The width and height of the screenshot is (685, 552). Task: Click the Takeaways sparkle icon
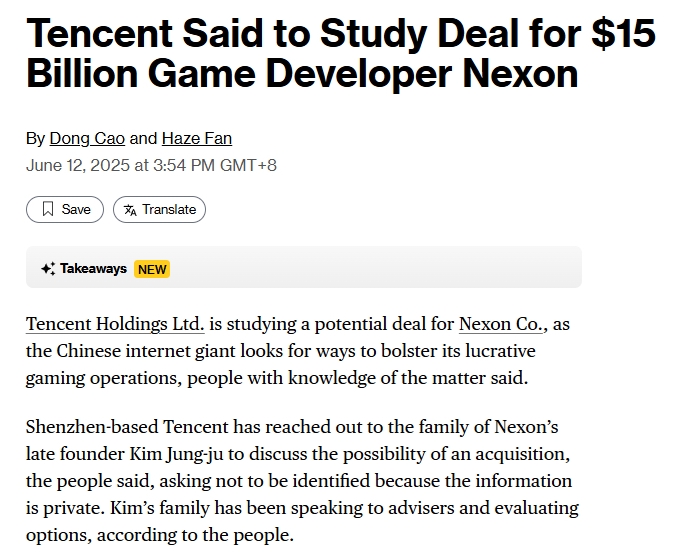pos(47,269)
